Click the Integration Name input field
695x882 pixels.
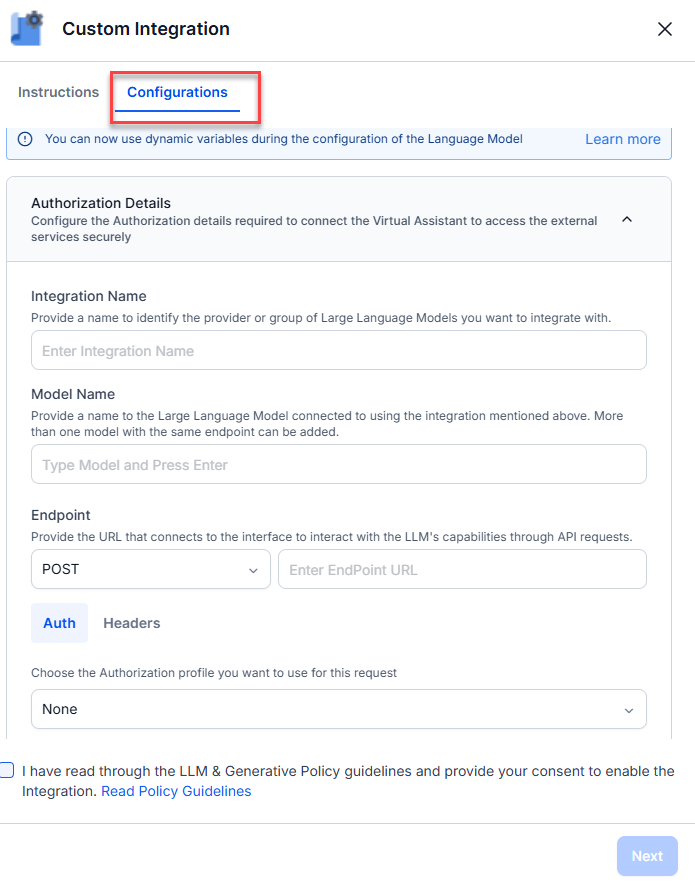pyautogui.click(x=338, y=351)
